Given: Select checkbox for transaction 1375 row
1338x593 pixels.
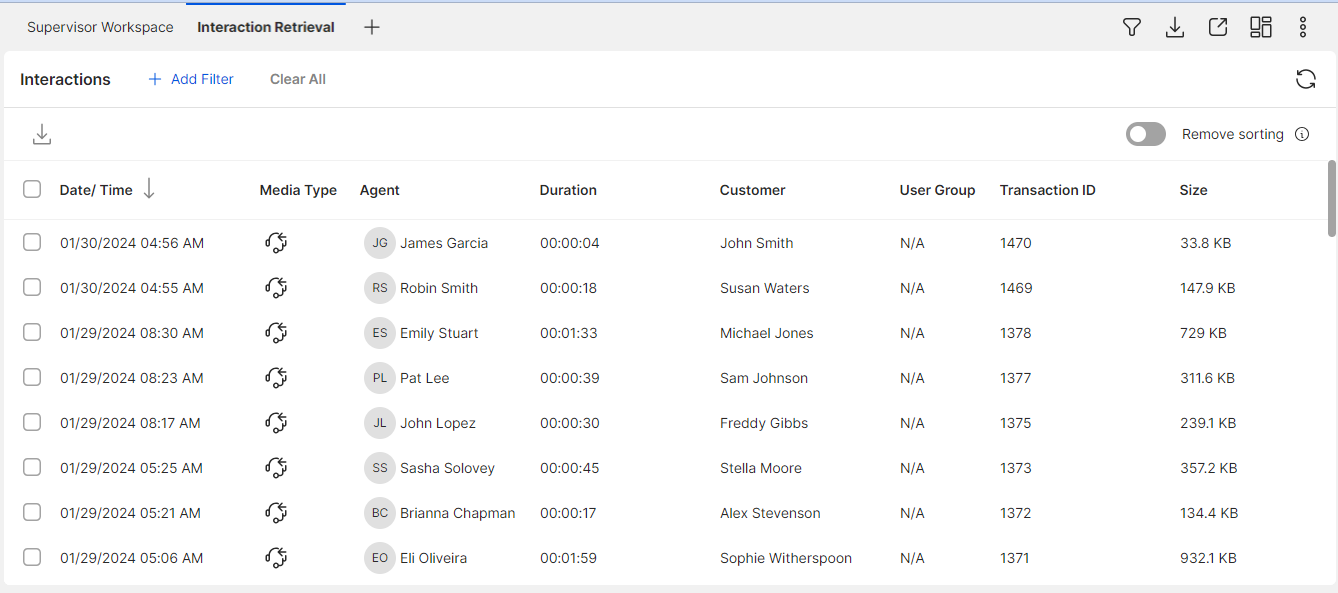Looking at the screenshot, I should [32, 422].
